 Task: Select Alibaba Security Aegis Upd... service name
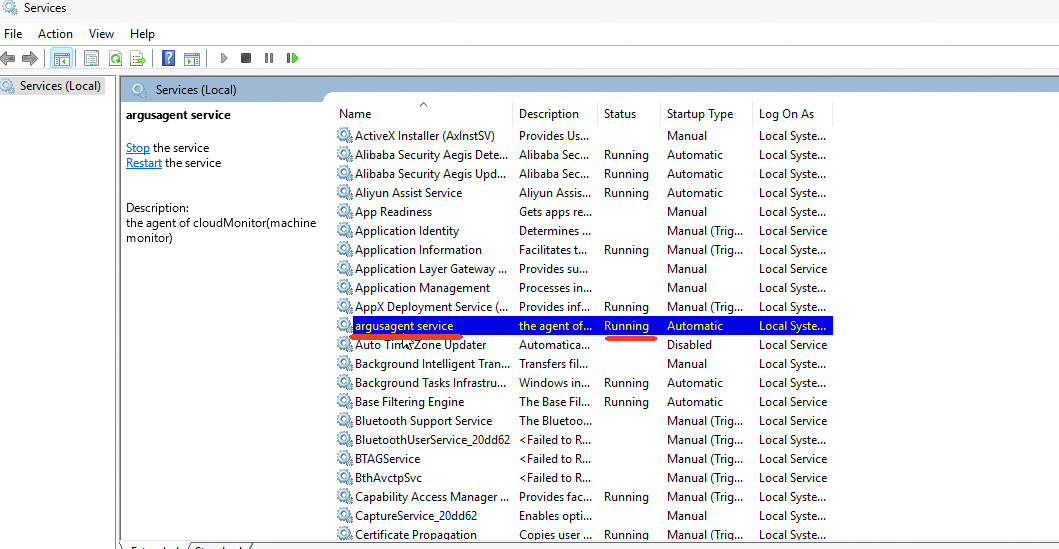pyautogui.click(x=430, y=174)
